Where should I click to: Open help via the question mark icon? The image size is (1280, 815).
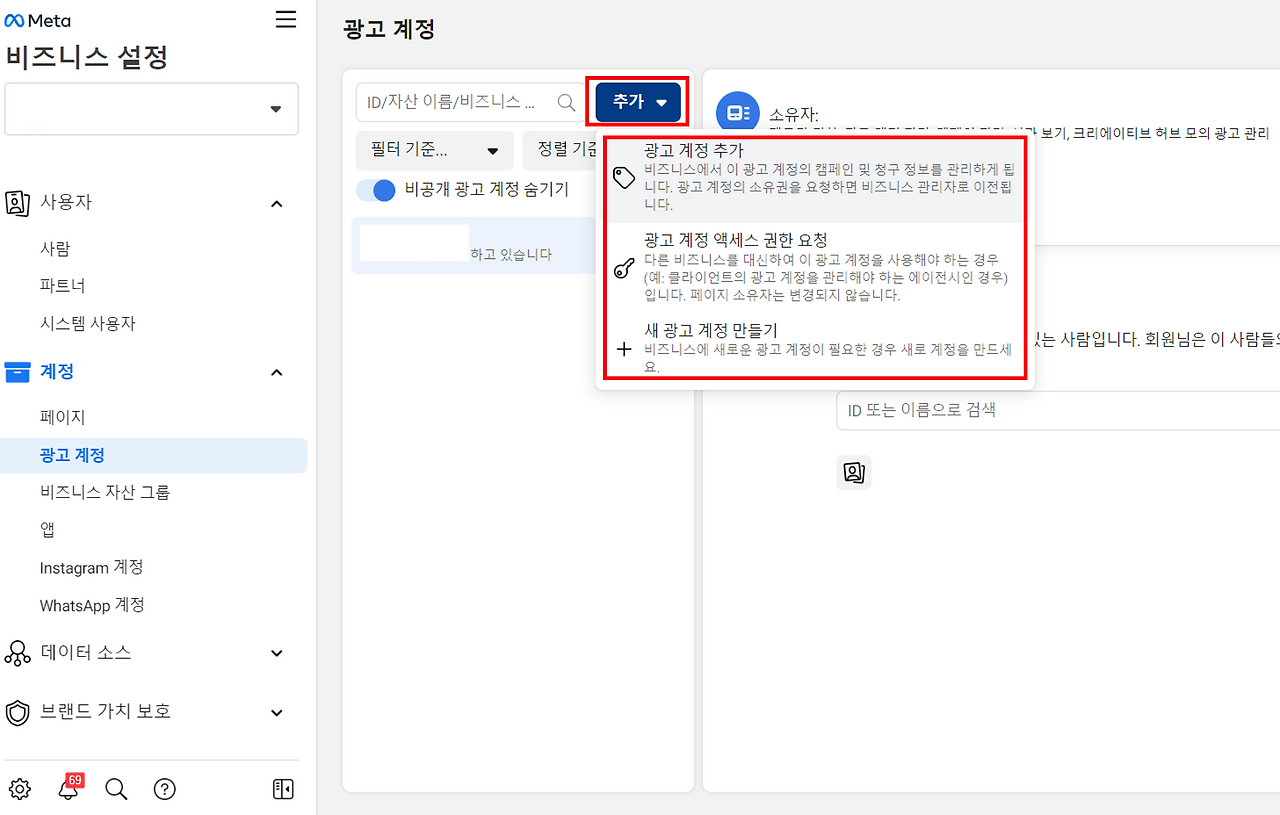164,789
